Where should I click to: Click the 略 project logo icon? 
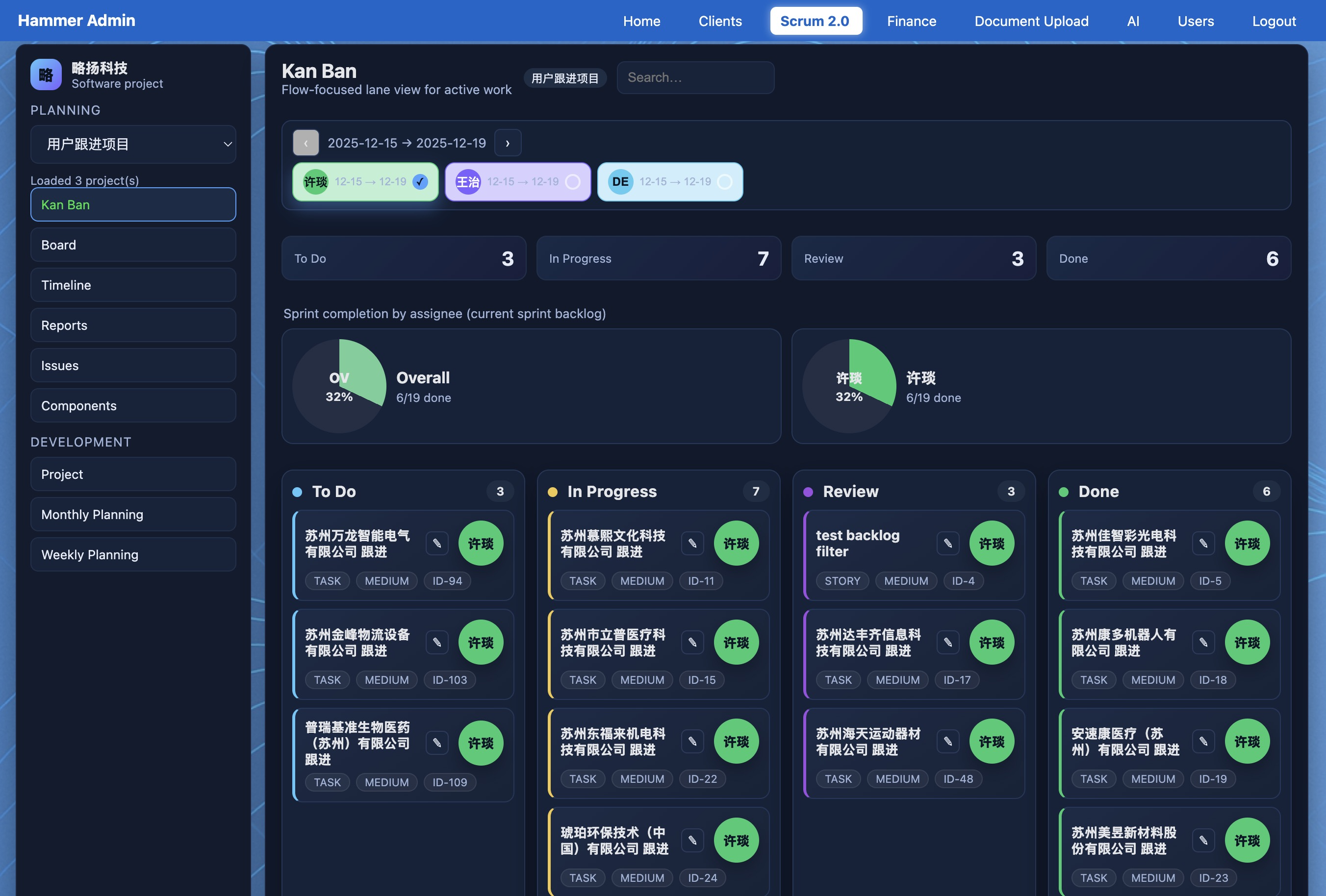(46, 75)
